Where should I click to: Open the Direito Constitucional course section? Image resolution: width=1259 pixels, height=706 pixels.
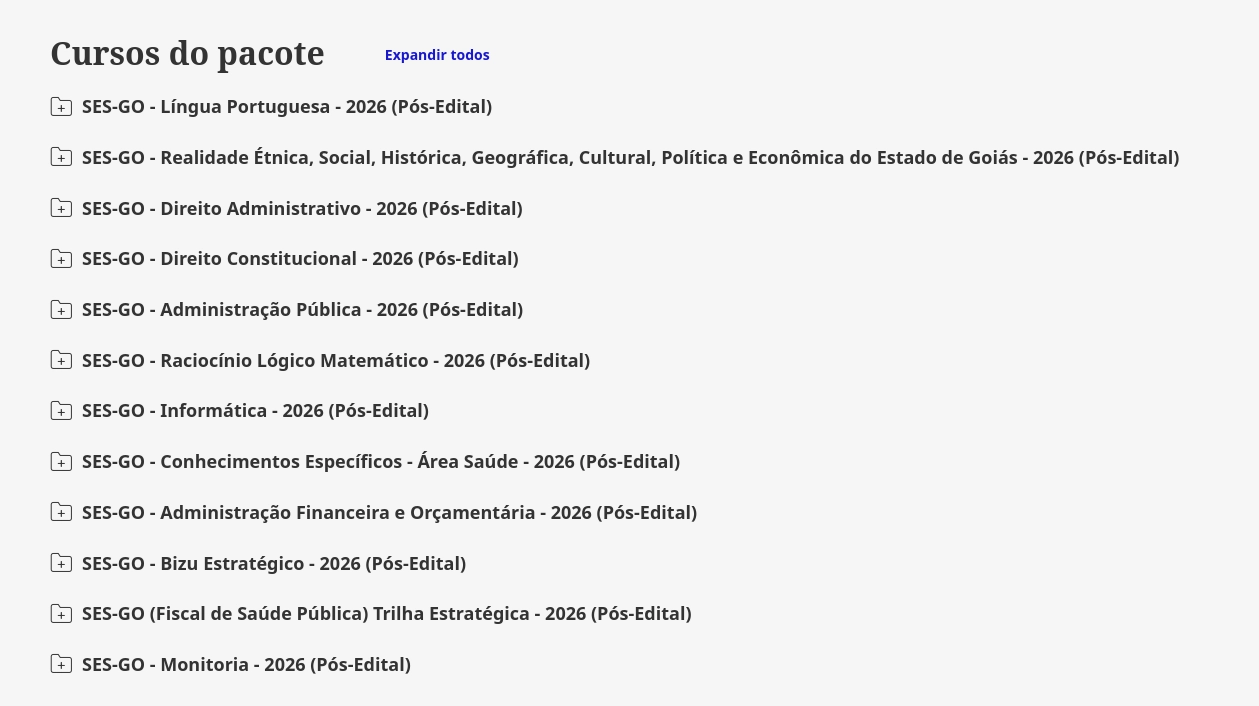300,259
